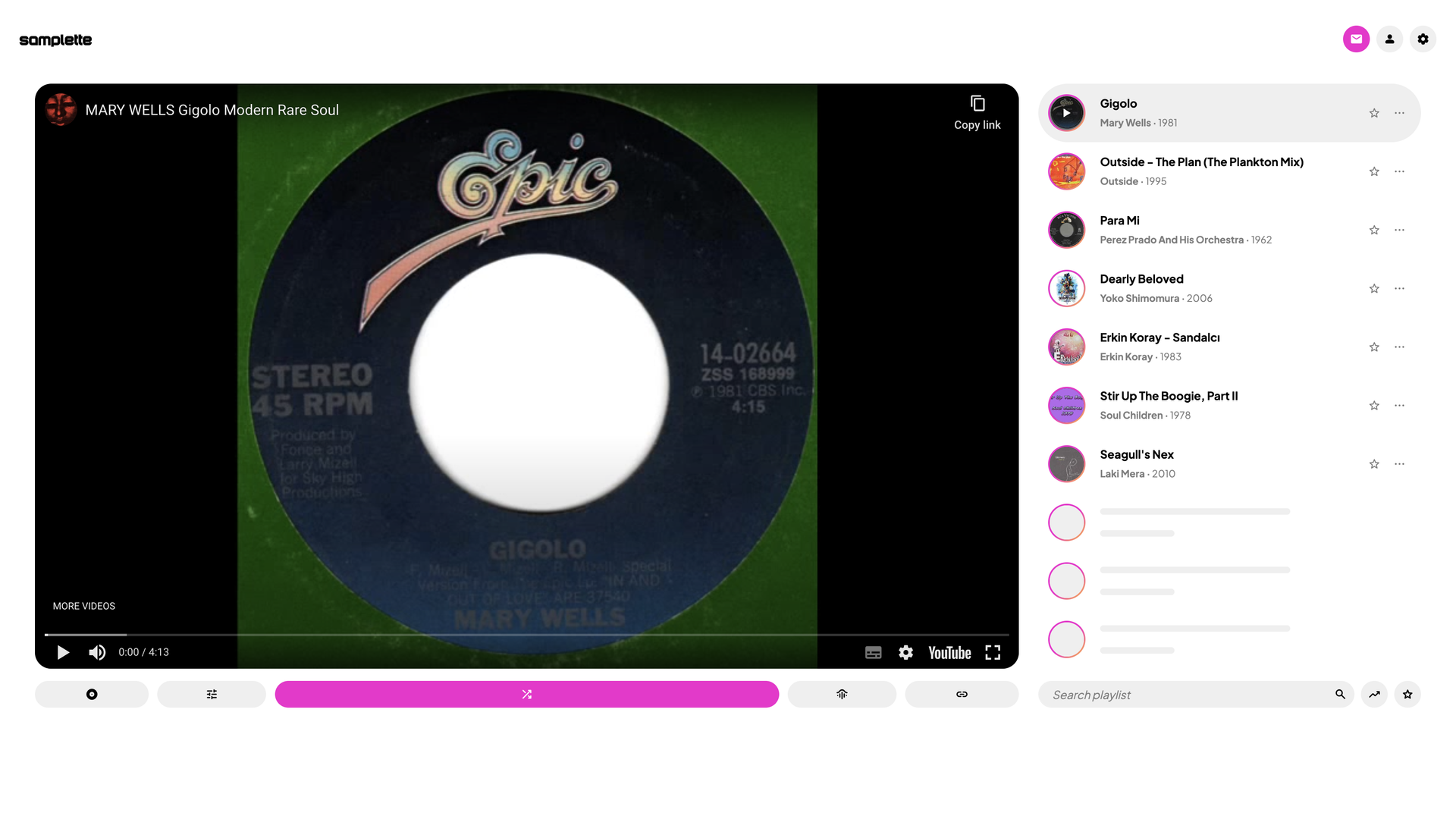The image size is (1456, 819).
Task: Open more options for Seagull's Nex
Action: pos(1399,463)
